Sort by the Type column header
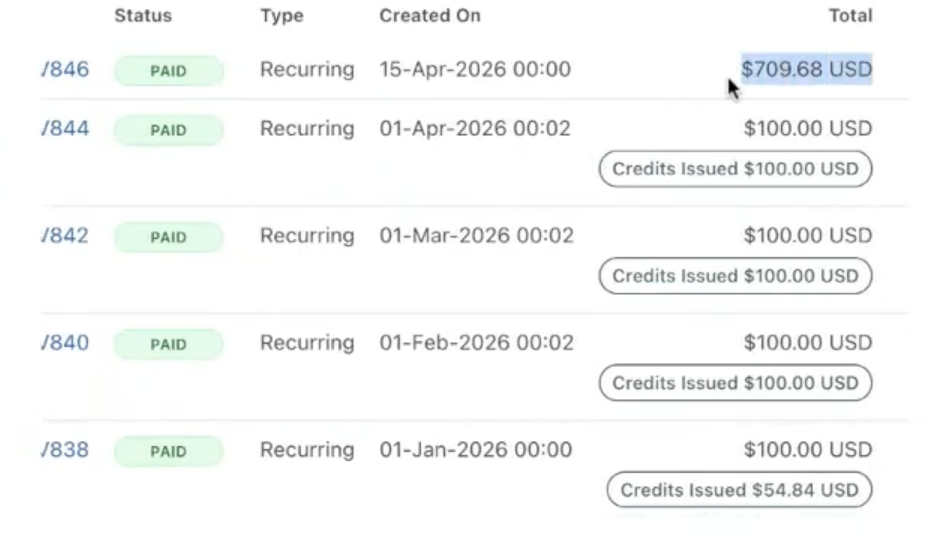This screenshot has height=544, width=944. [282, 16]
